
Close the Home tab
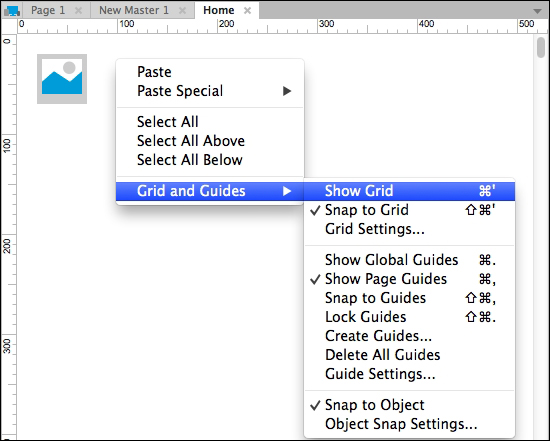248,11
